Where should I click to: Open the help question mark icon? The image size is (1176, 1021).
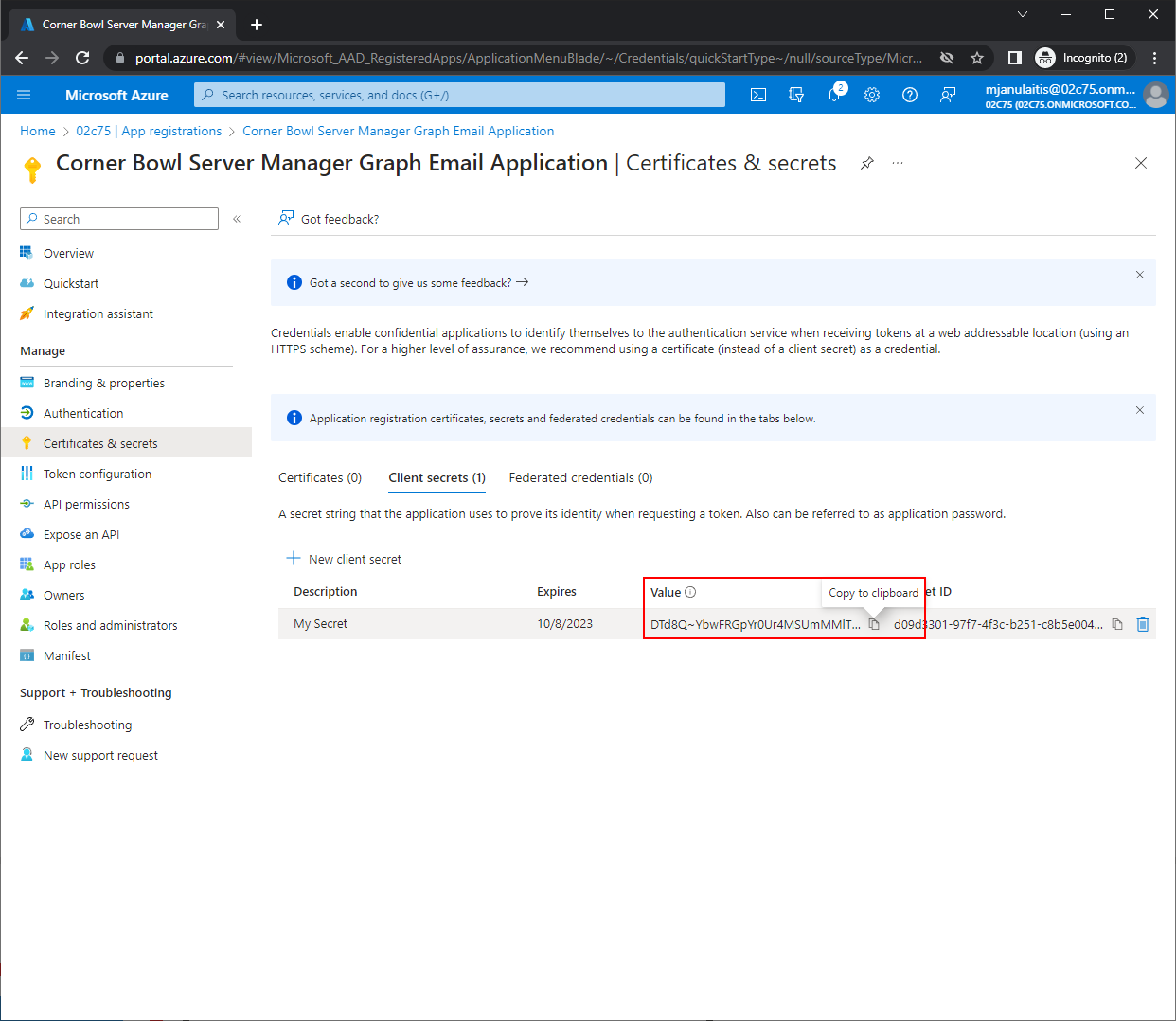tap(910, 95)
